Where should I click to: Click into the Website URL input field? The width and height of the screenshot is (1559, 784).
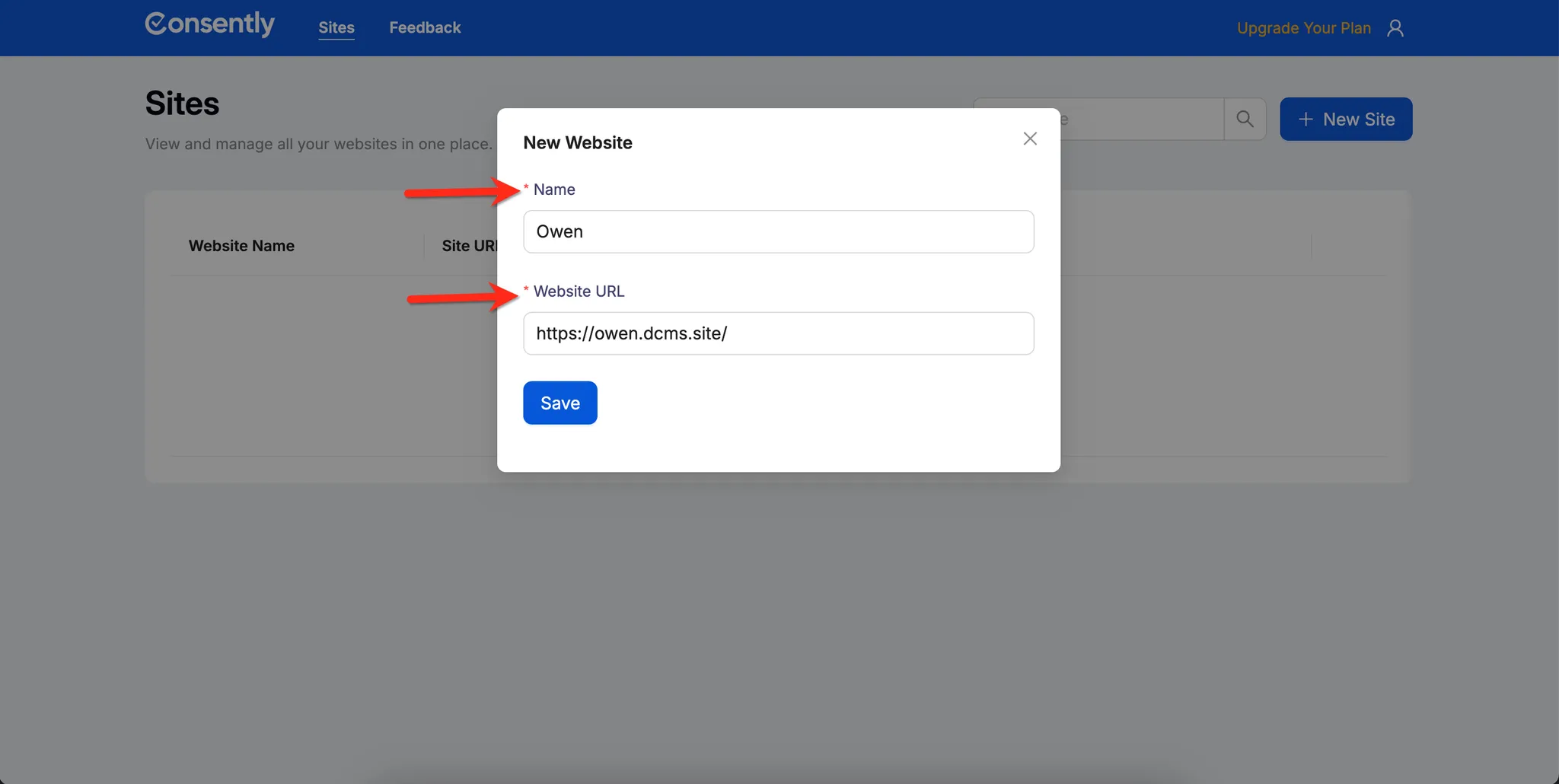778,333
